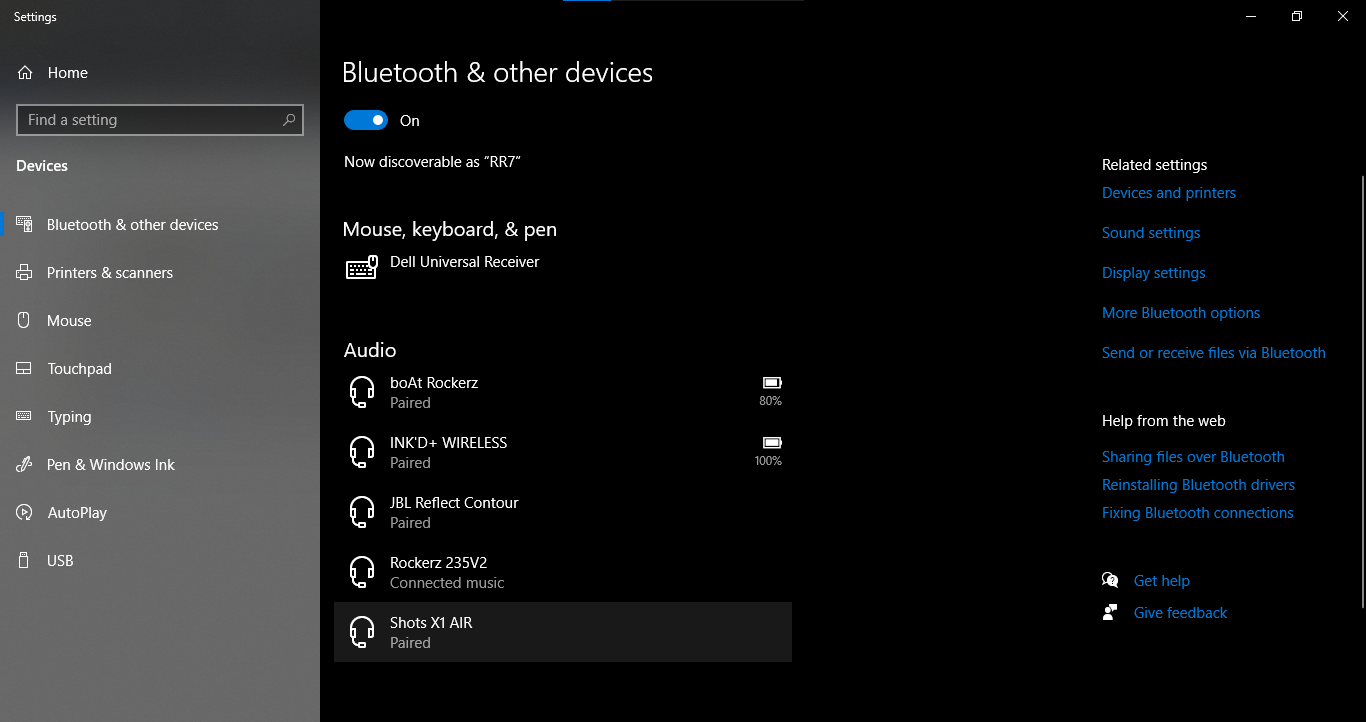This screenshot has height=722, width=1366.
Task: Open Fixing Bluetooth connections help link
Action: pyautogui.click(x=1198, y=513)
